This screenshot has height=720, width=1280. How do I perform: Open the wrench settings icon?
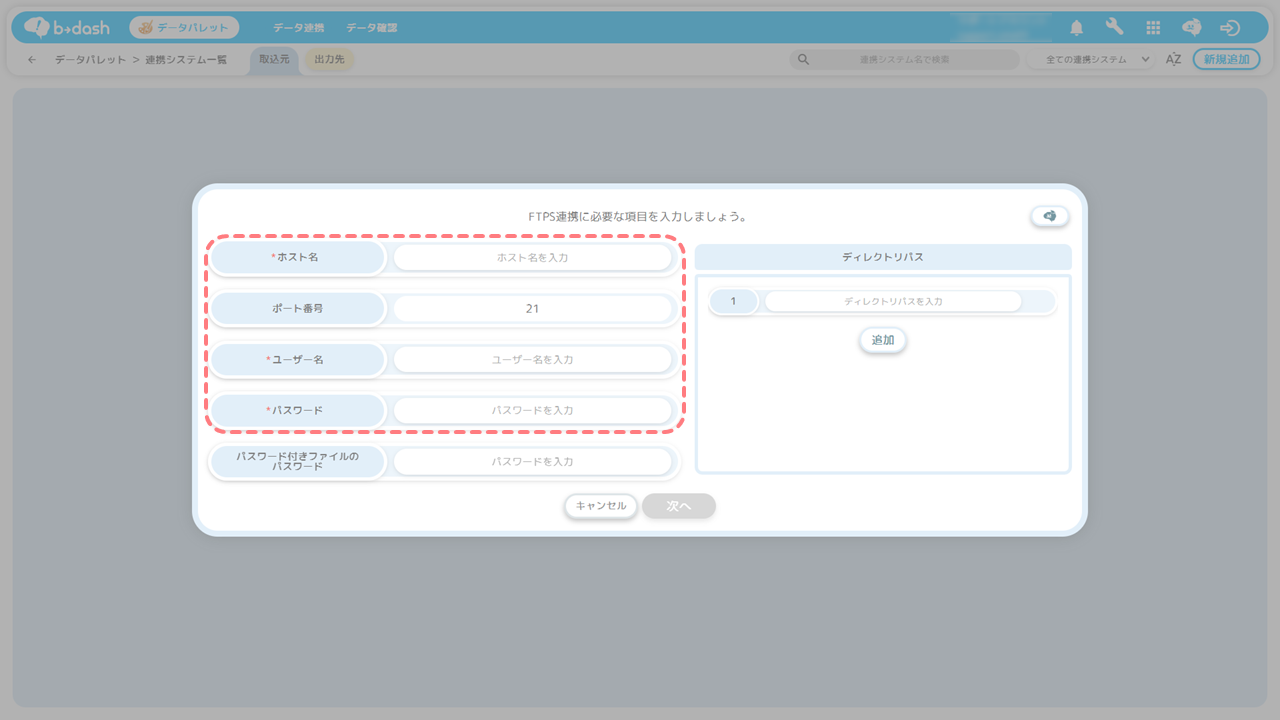click(1114, 28)
